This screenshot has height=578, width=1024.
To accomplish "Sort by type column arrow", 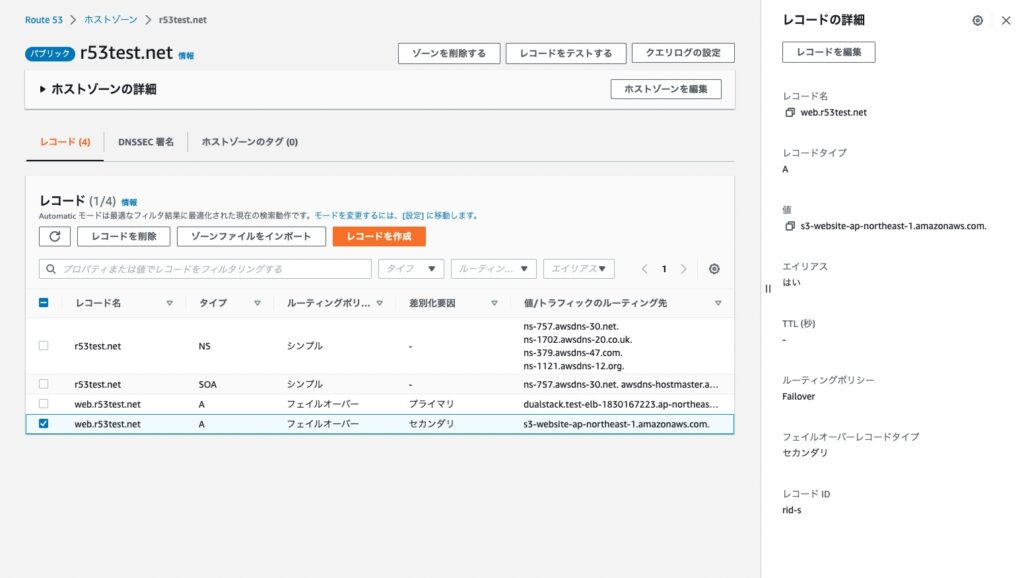I will click(257, 303).
